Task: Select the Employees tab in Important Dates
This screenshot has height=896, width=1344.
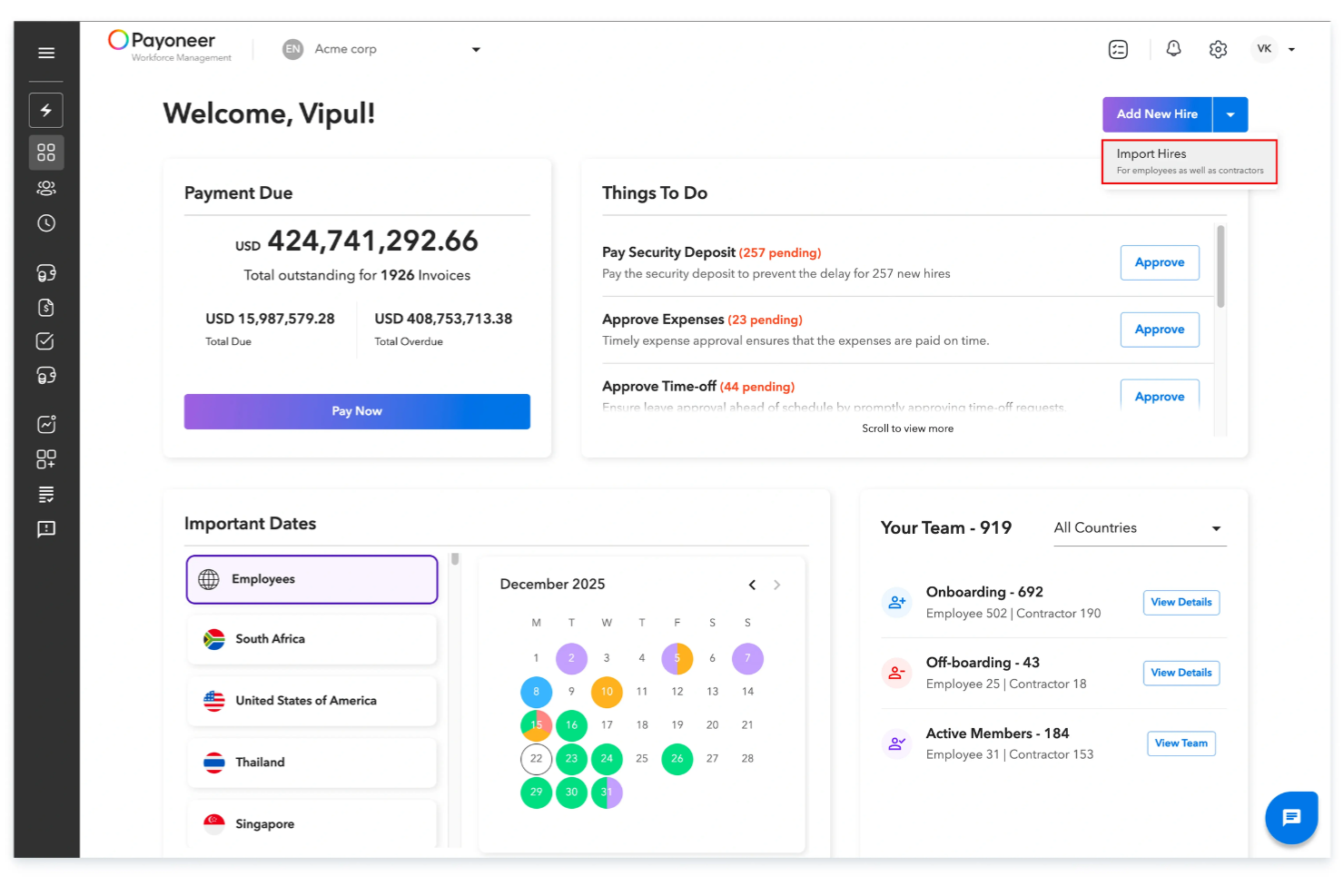Action: click(x=311, y=579)
